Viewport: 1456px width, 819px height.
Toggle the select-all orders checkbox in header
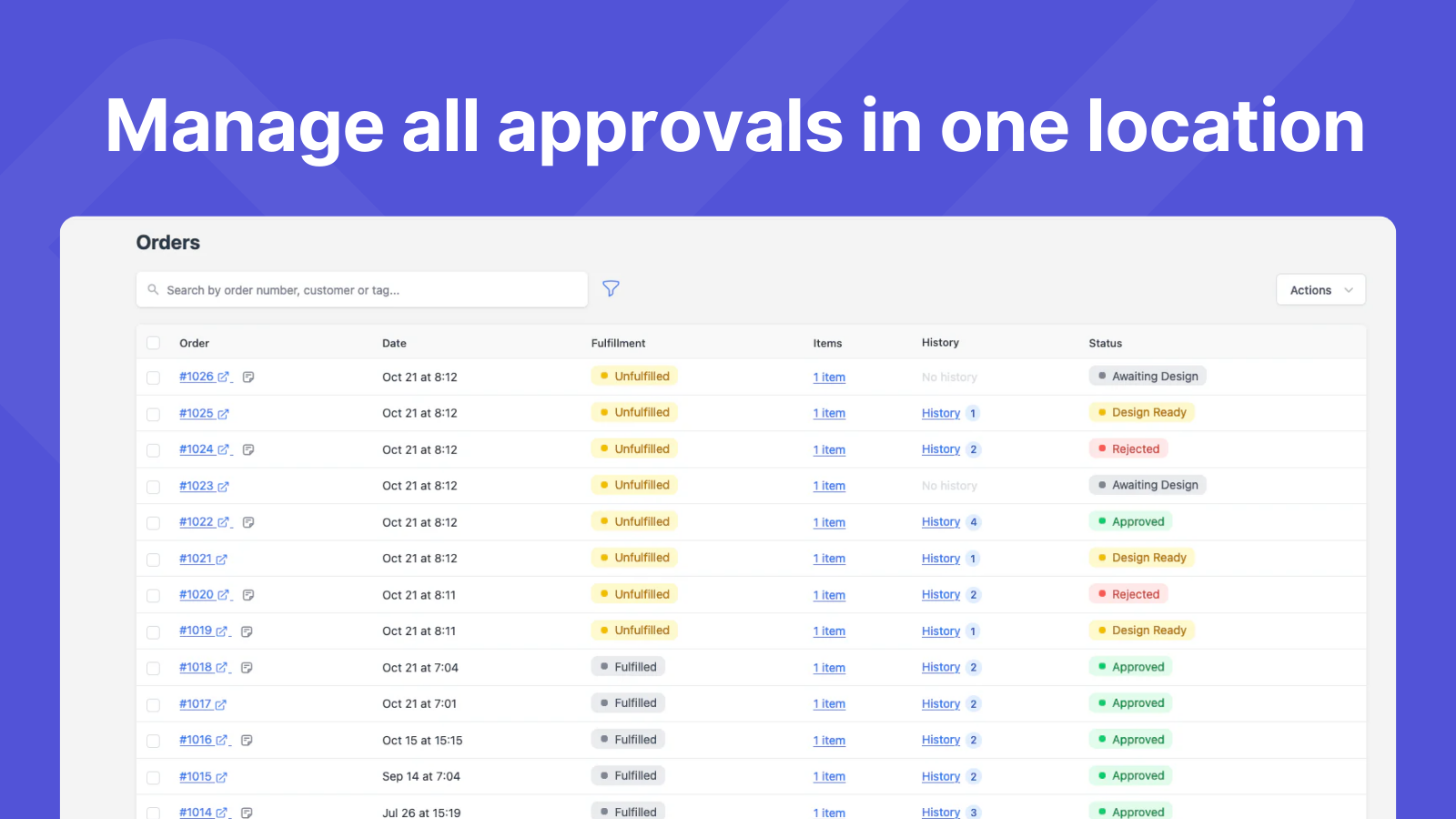(x=153, y=343)
